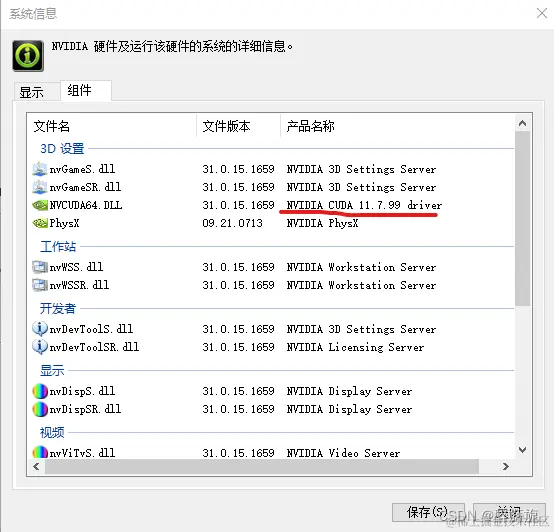Click the vertical scrollbar down arrow

click(x=523, y=450)
